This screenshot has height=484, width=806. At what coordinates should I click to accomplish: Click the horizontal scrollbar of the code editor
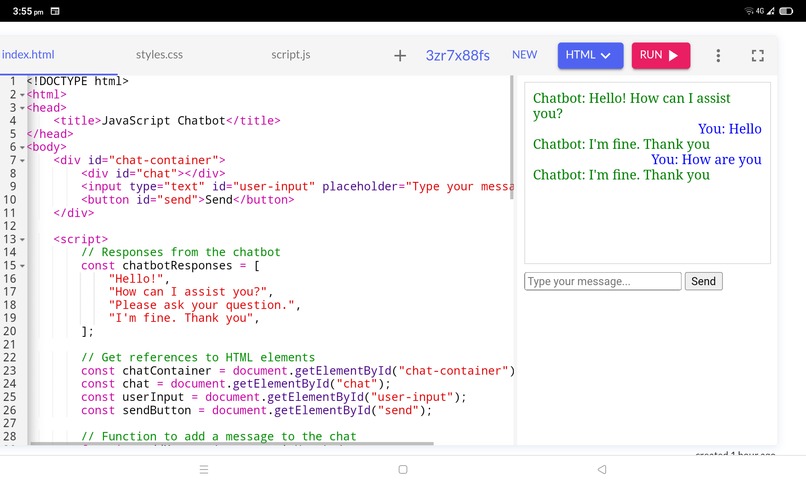coord(232,443)
